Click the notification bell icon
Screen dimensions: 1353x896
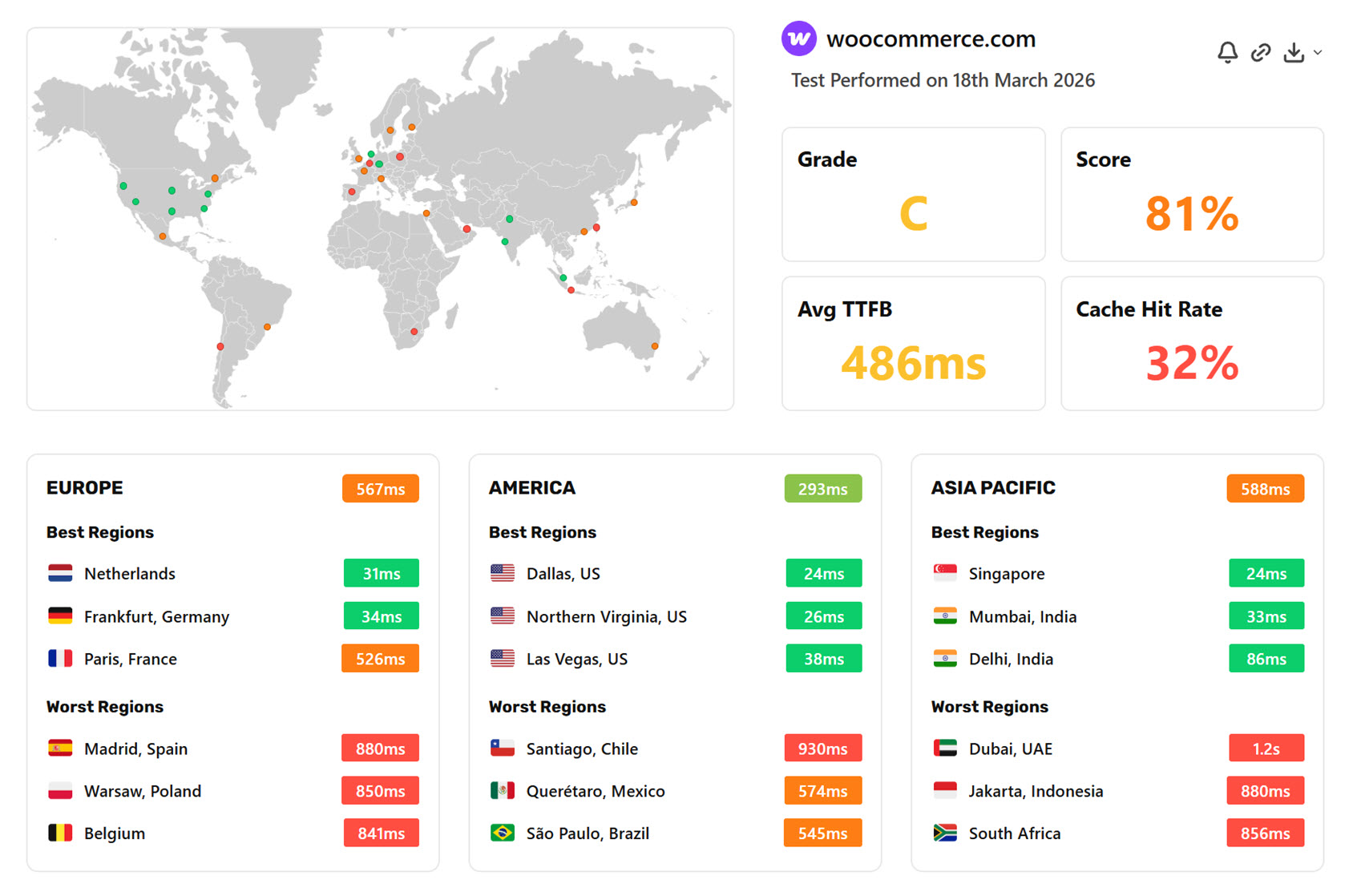(x=1227, y=53)
